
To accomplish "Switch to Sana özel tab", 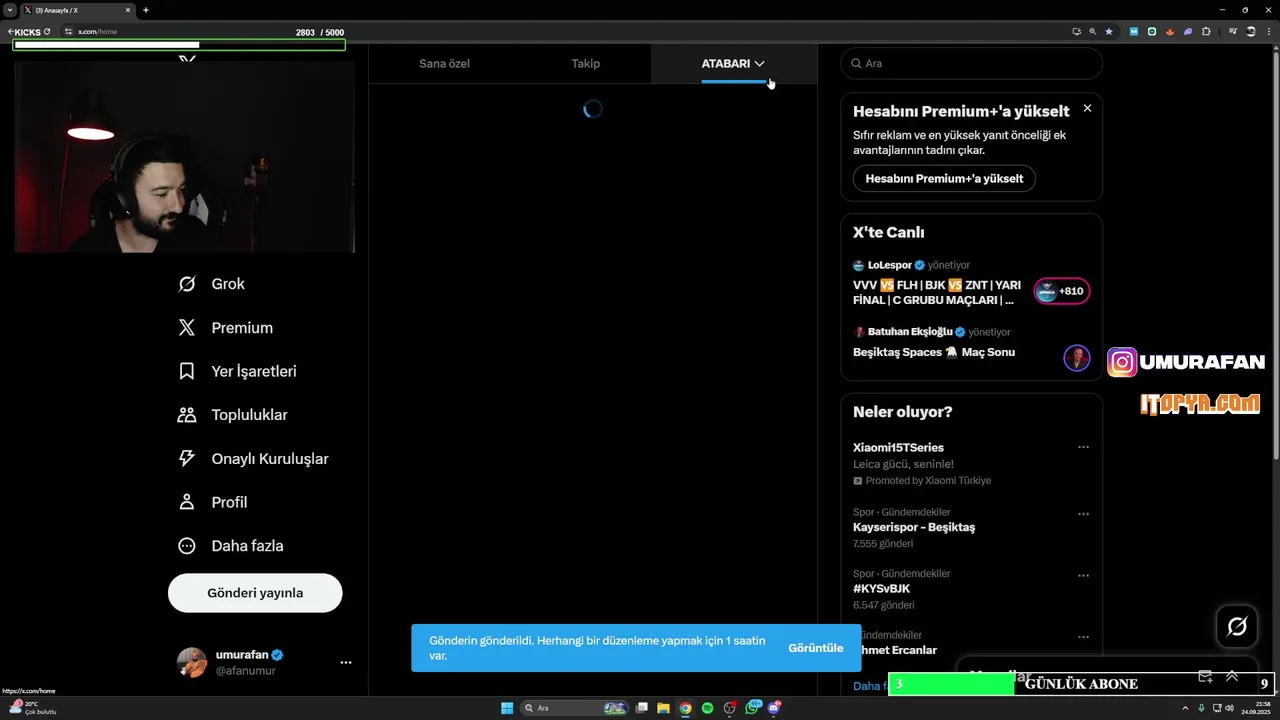I will 444,64.
